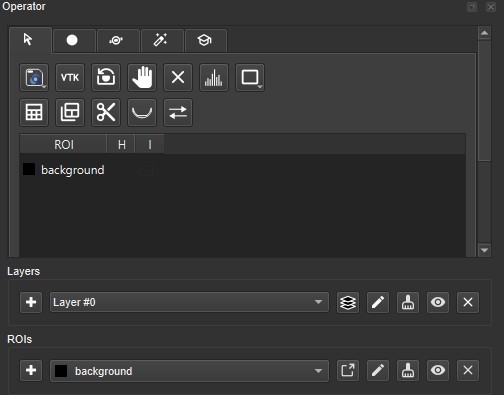Click the X icon in the operator toolbar
Image resolution: width=504 pixels, height=395 pixels.
click(x=178, y=77)
